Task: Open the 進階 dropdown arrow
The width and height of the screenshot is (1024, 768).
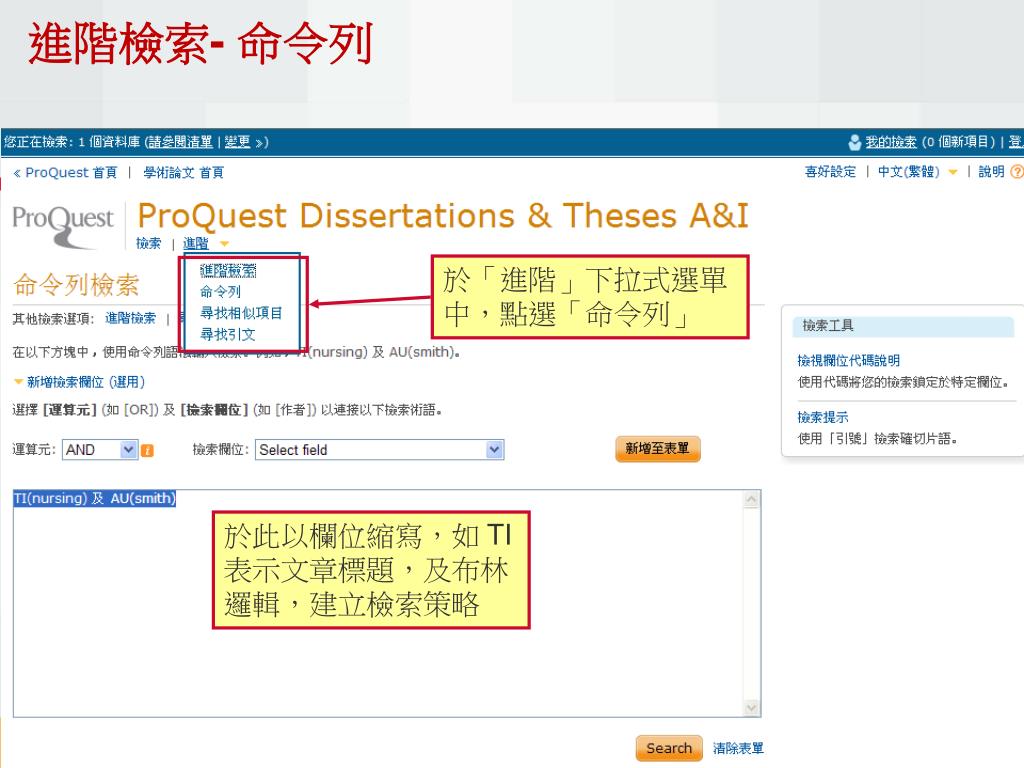Action: pyautogui.click(x=225, y=244)
